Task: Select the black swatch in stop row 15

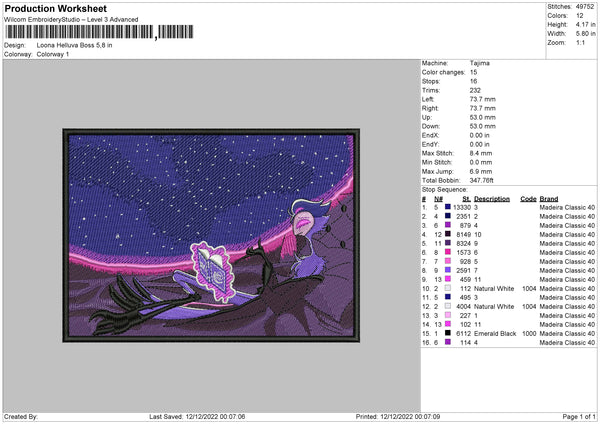Action: (448, 333)
